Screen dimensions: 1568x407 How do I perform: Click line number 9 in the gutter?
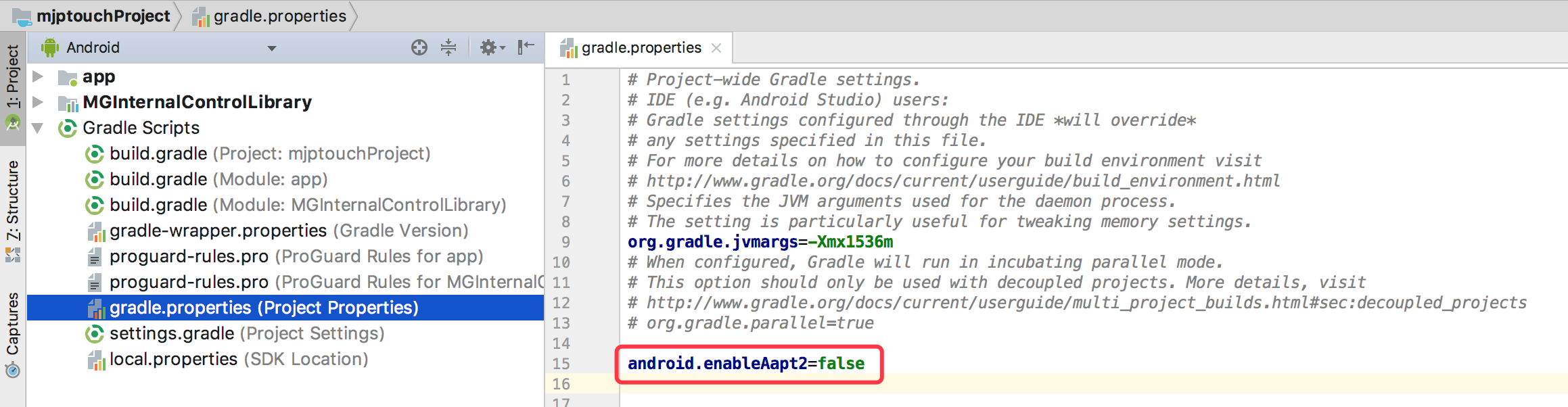pyautogui.click(x=566, y=242)
